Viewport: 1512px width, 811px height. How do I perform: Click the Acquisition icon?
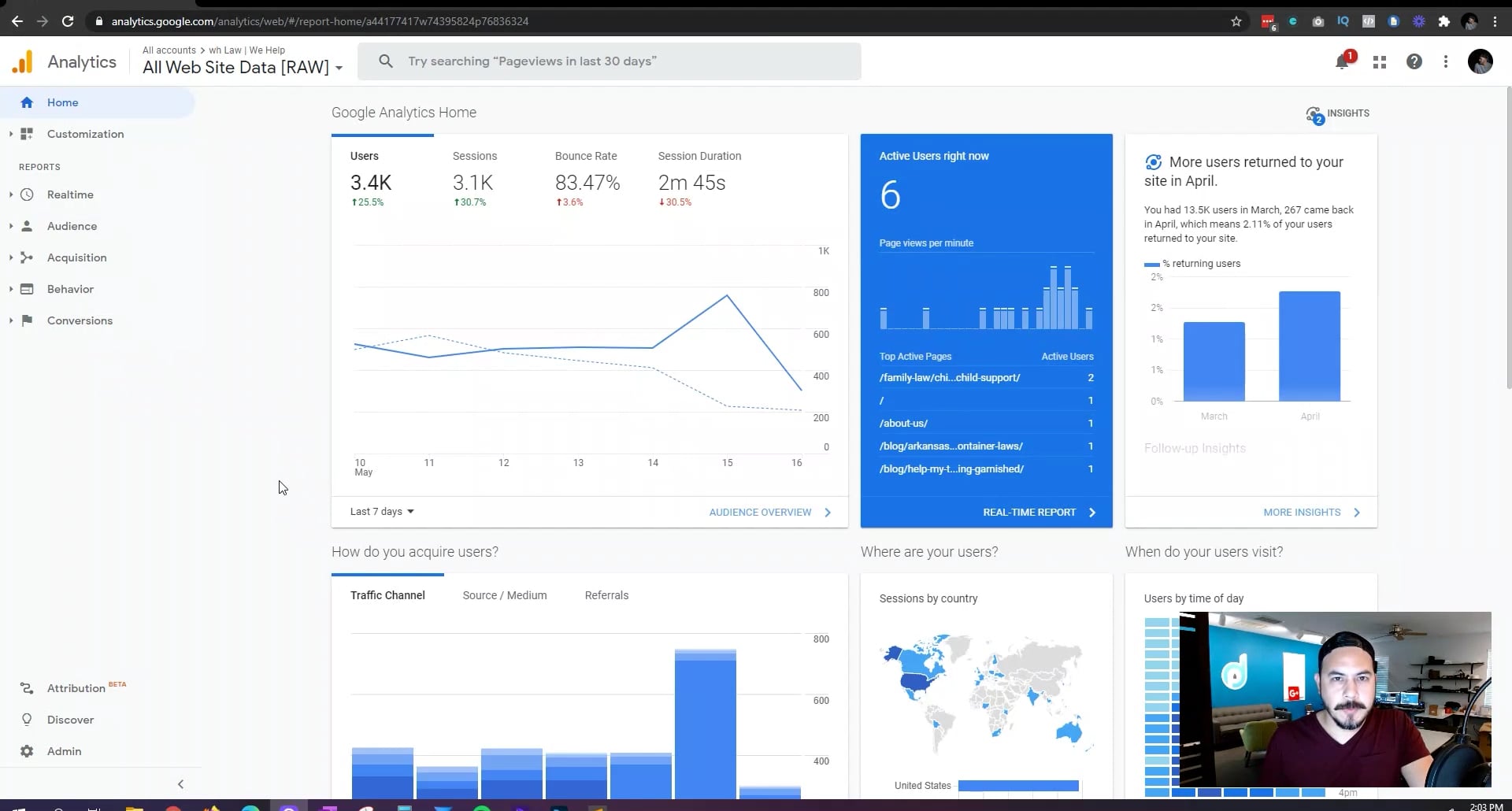click(x=27, y=257)
